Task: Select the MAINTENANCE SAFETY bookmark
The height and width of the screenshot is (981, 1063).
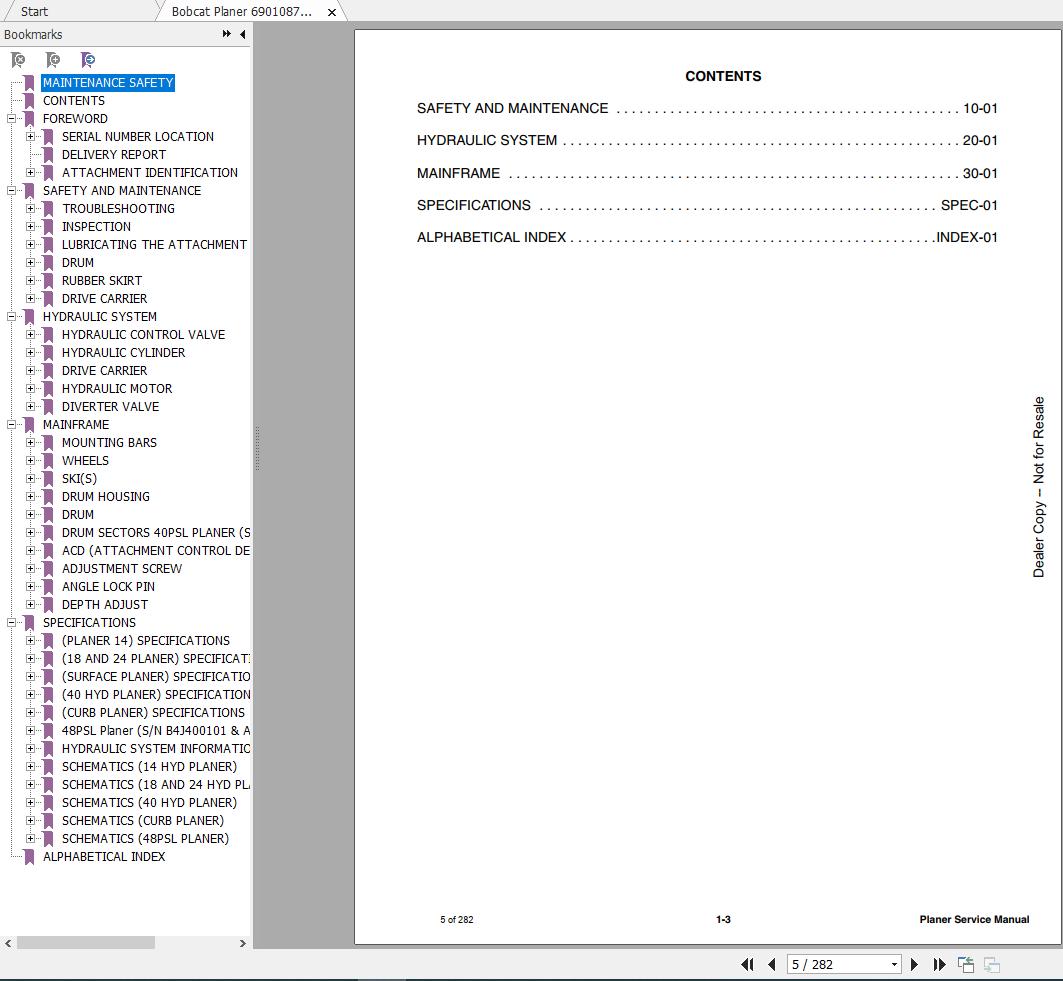Action: (x=108, y=83)
